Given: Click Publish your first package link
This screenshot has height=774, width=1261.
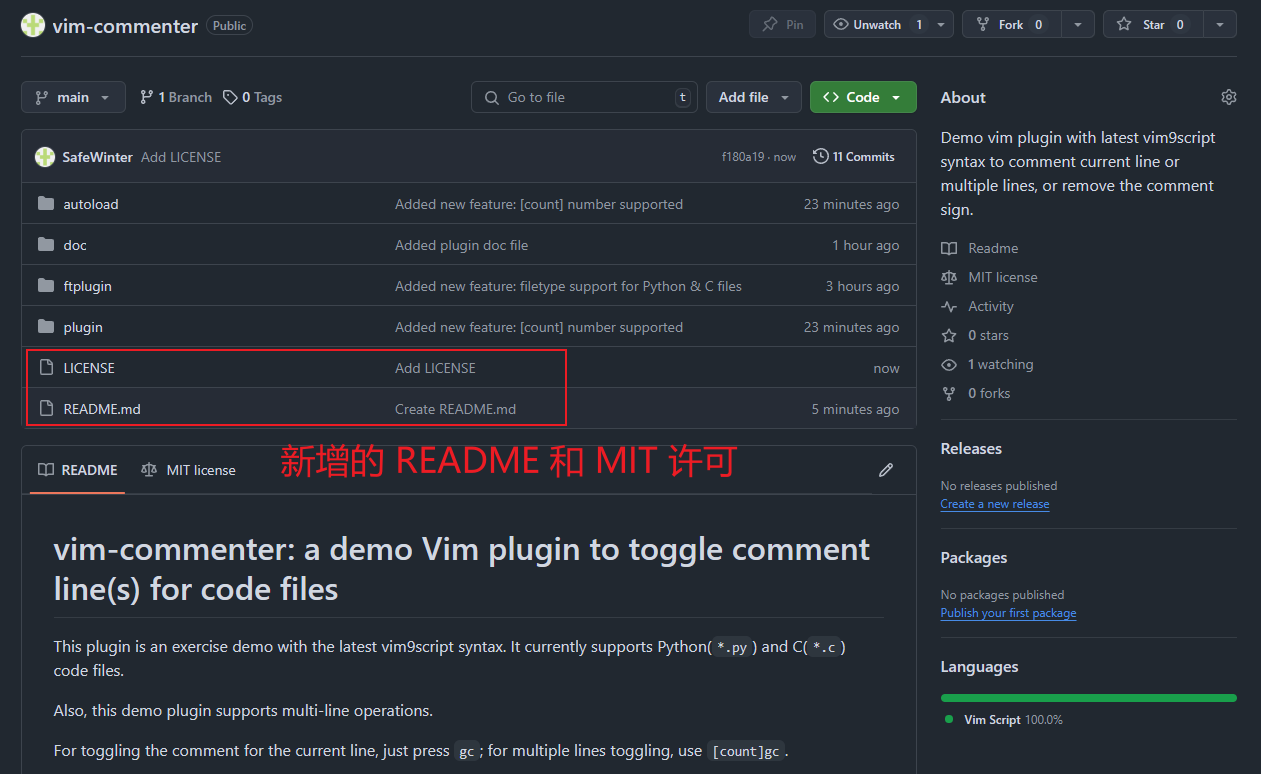Looking at the screenshot, I should (1008, 613).
